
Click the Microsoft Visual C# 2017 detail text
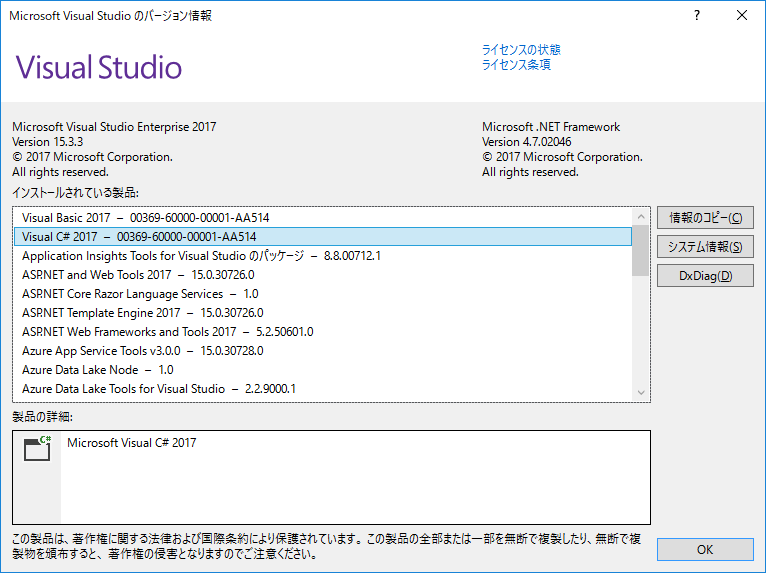pyautogui.click(x=131, y=443)
